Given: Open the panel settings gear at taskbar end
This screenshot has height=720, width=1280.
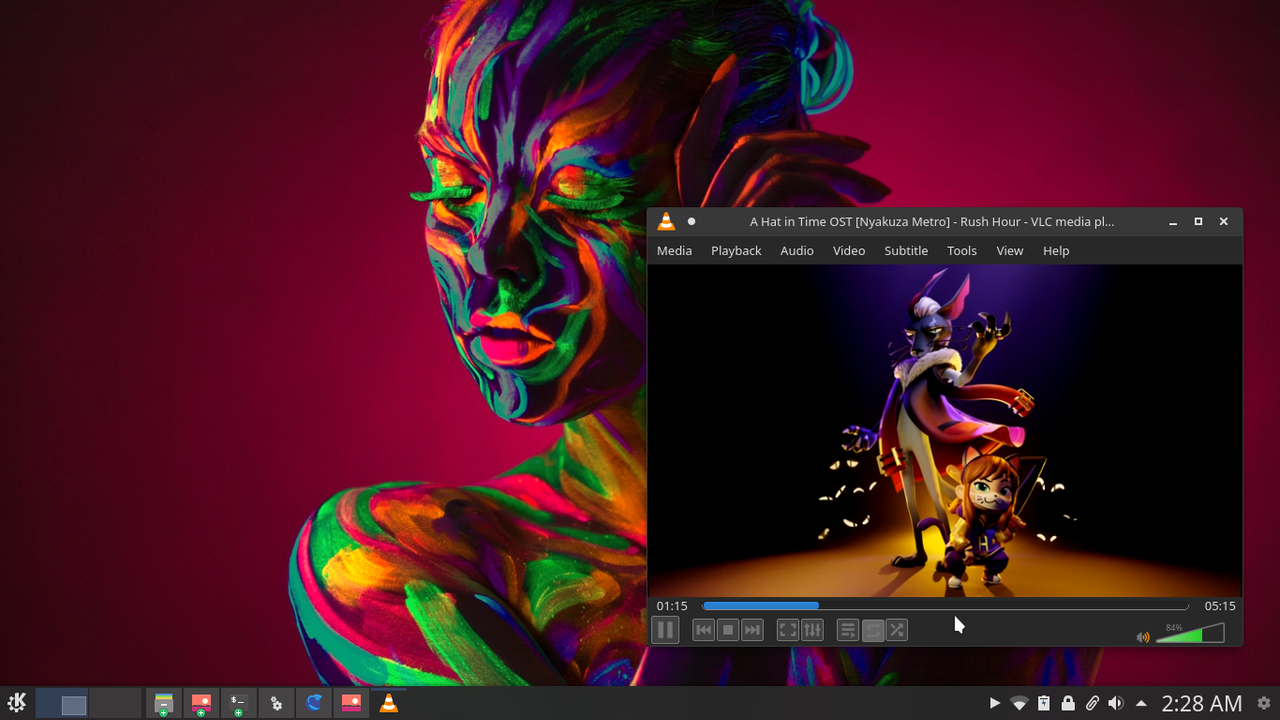Looking at the screenshot, I should (x=1264, y=704).
